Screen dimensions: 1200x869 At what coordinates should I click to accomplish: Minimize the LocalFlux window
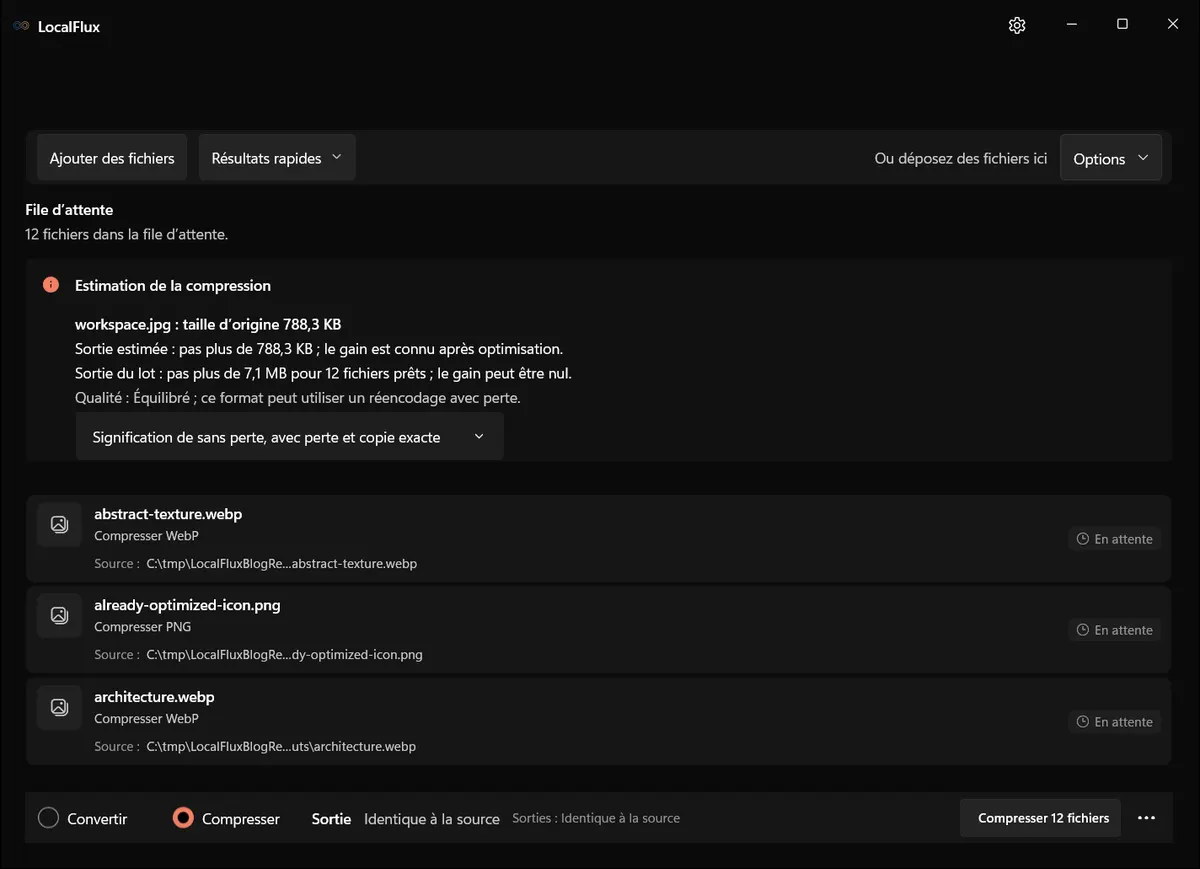[x=1071, y=25]
